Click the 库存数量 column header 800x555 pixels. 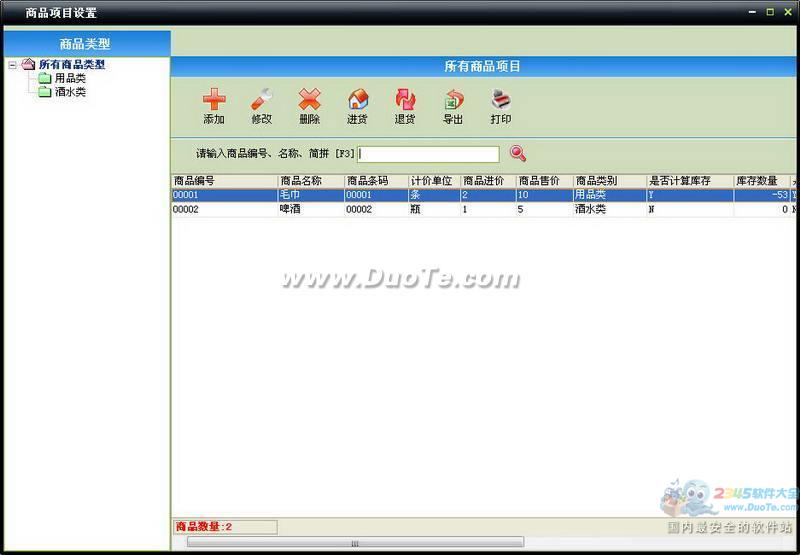761,181
